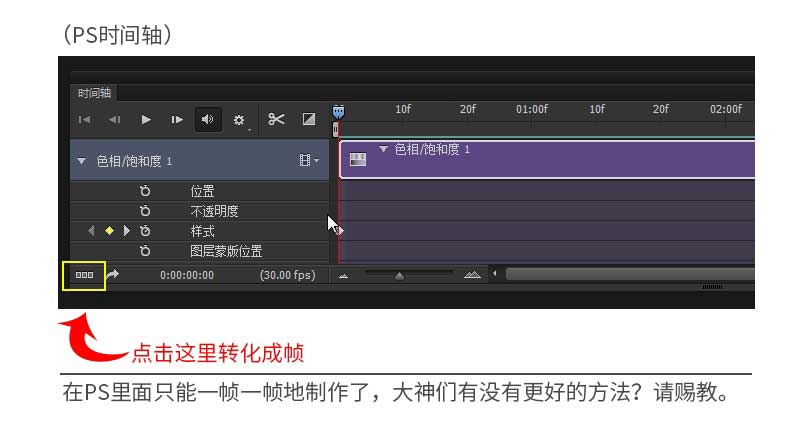Click the 01:00f mark on ruler
The width and height of the screenshot is (800, 440).
[532, 109]
